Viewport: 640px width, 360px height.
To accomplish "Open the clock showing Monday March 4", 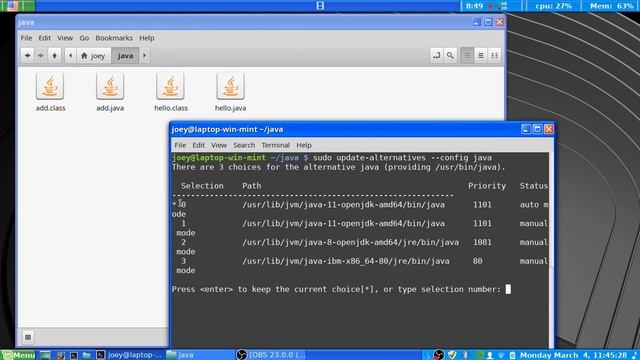I will (x=573, y=355).
